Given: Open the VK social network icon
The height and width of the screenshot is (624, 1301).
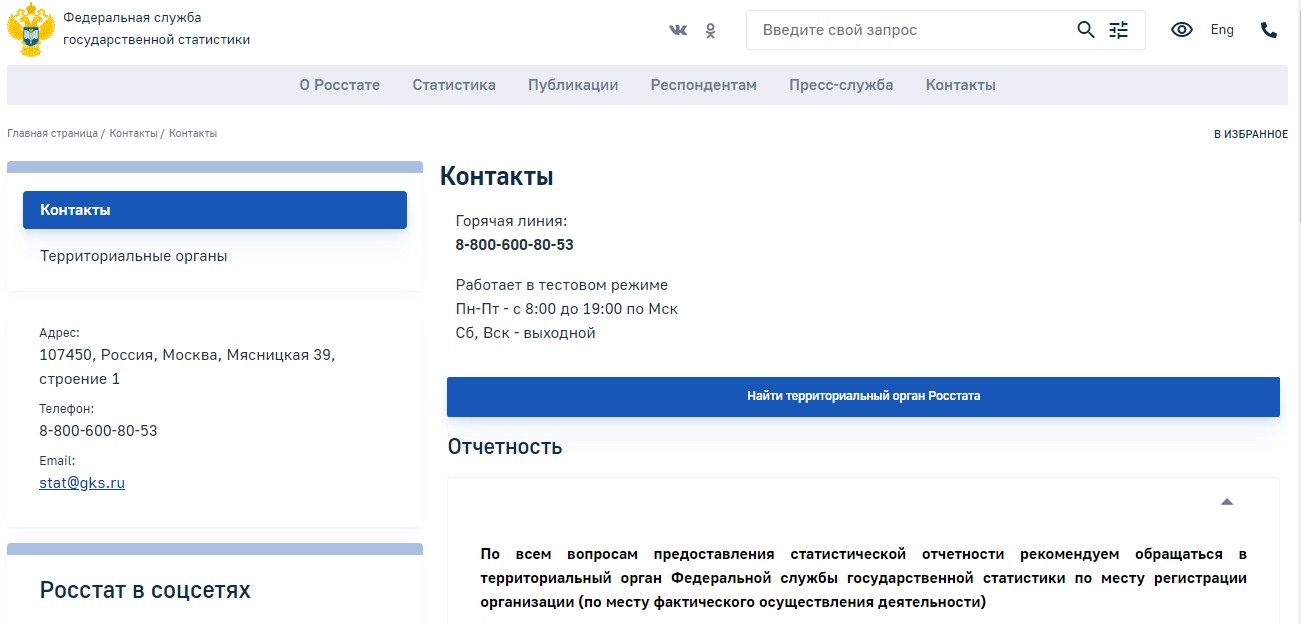Looking at the screenshot, I should [678, 30].
